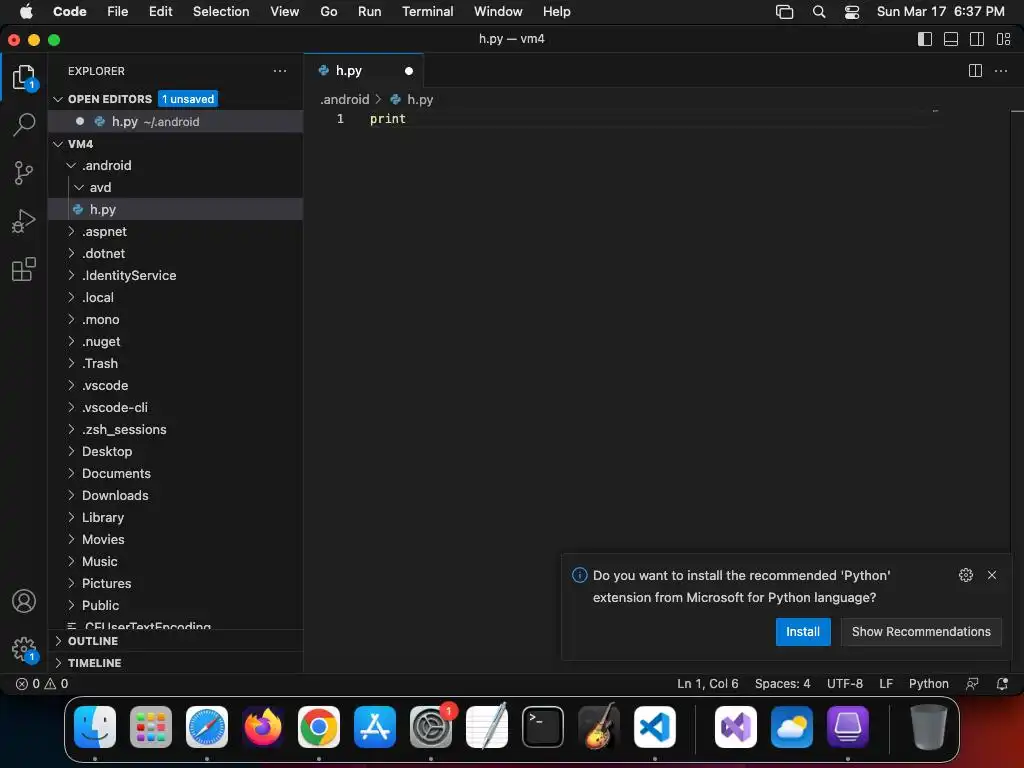This screenshot has width=1024, height=768.
Task: Open the Manage gear in activity bar
Action: [24, 649]
